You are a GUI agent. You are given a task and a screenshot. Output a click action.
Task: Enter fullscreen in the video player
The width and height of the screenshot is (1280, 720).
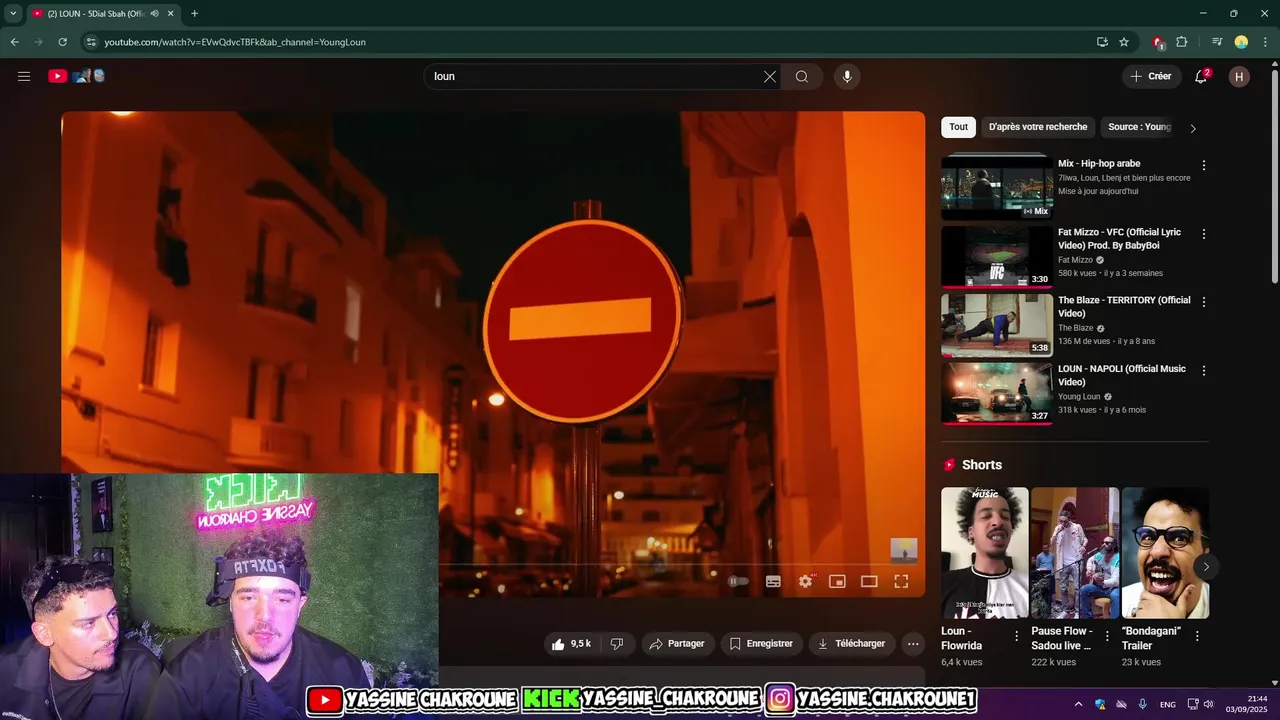pos(901,581)
